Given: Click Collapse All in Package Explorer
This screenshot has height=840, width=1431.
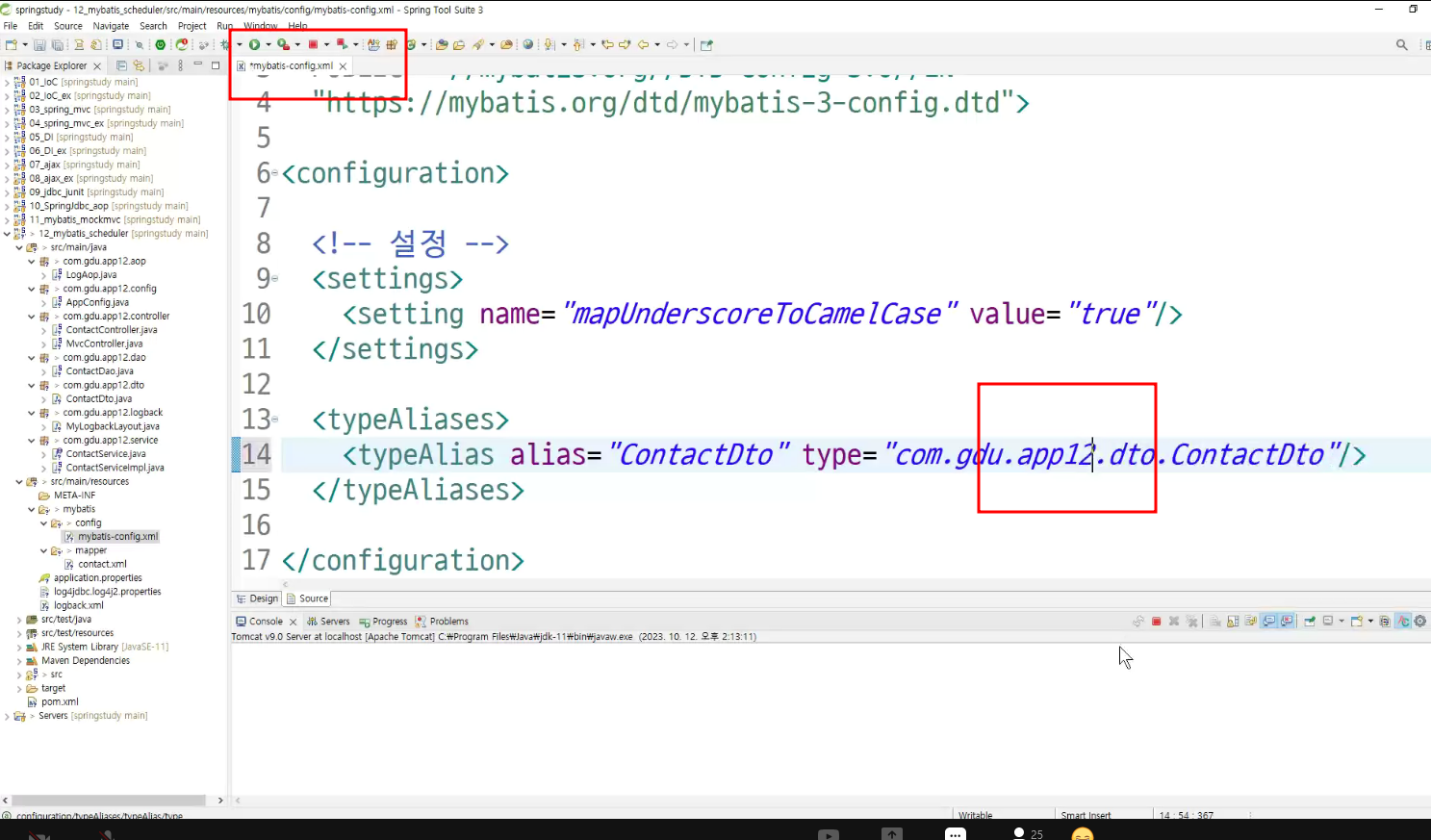Looking at the screenshot, I should (x=121, y=65).
